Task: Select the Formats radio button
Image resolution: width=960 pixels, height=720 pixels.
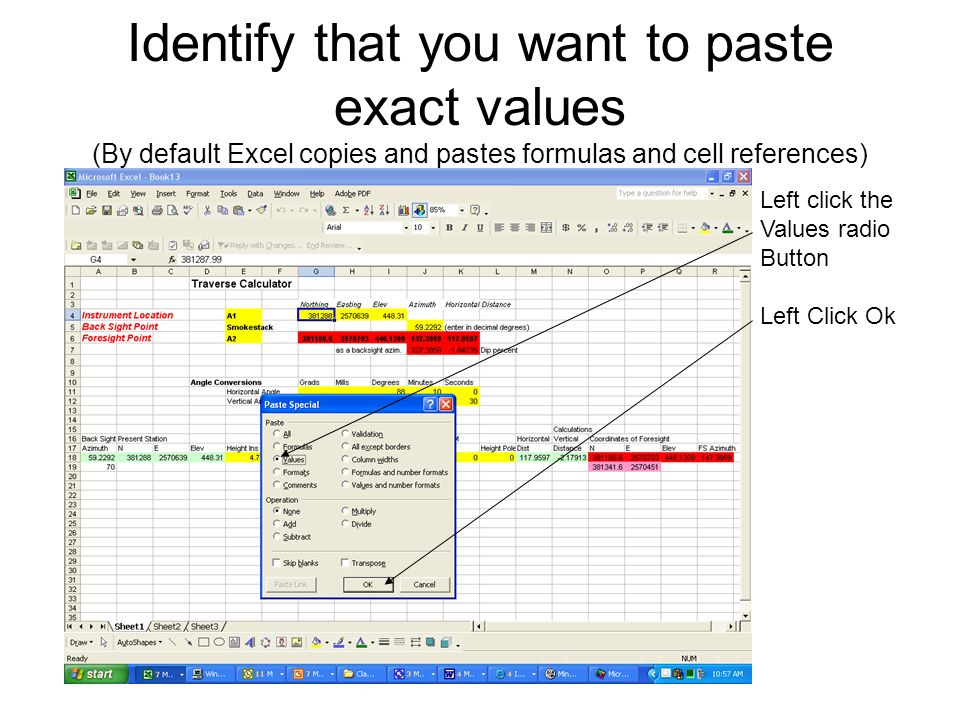Action: 277,471
